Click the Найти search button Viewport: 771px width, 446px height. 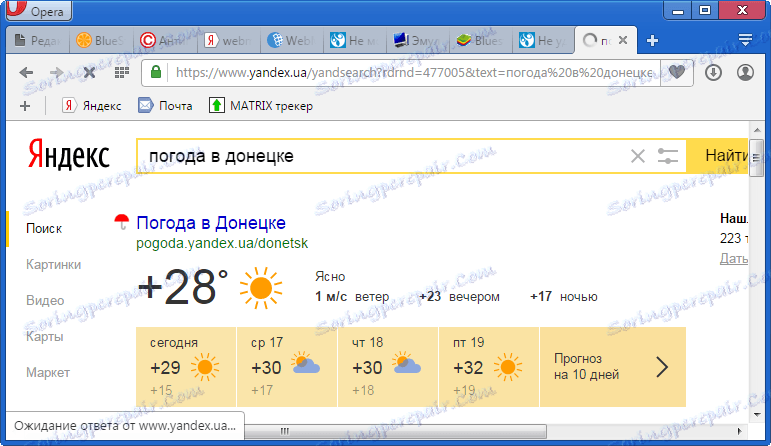click(x=718, y=156)
